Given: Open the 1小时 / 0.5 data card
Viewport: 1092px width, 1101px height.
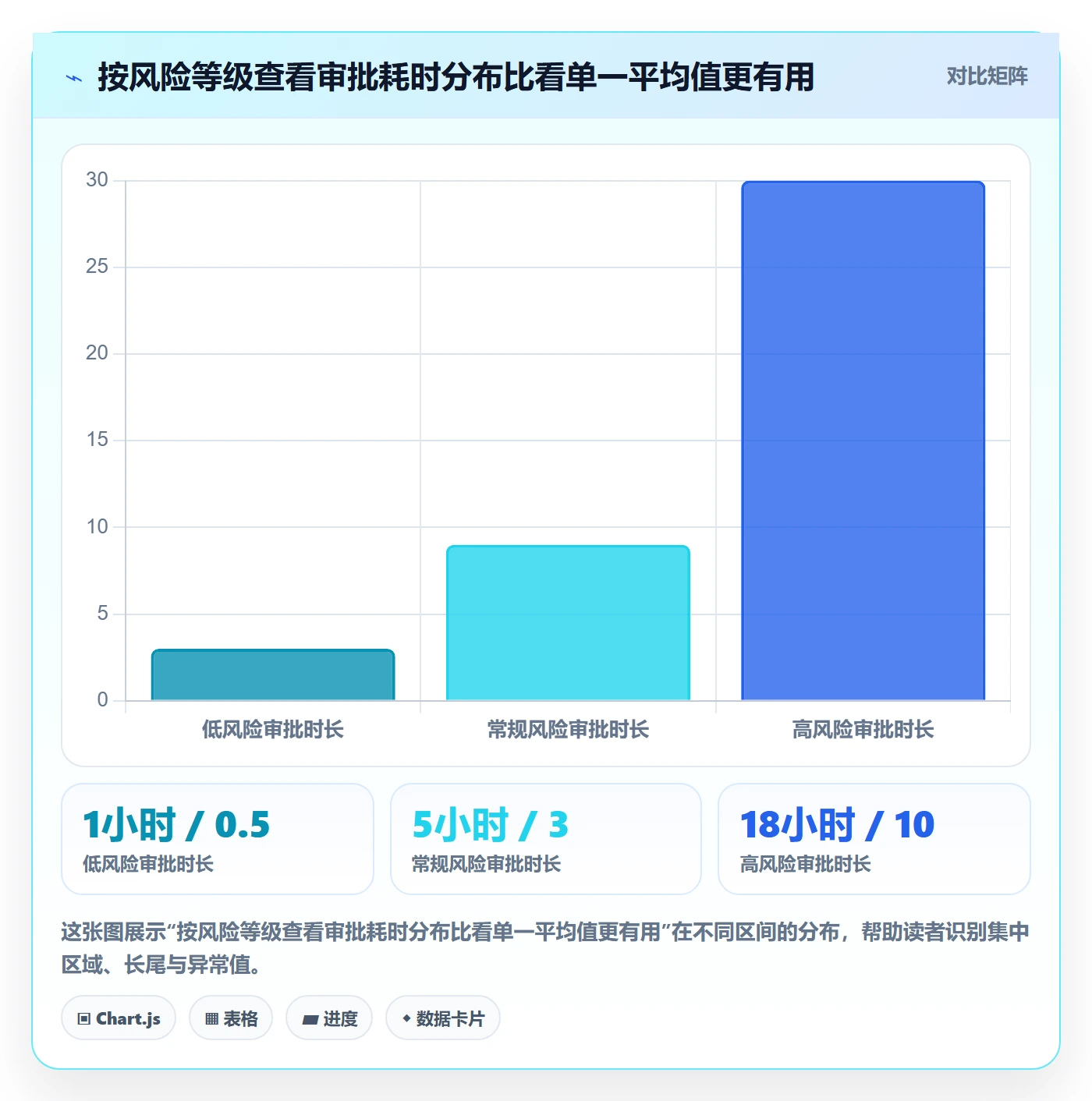Looking at the screenshot, I should click(218, 839).
